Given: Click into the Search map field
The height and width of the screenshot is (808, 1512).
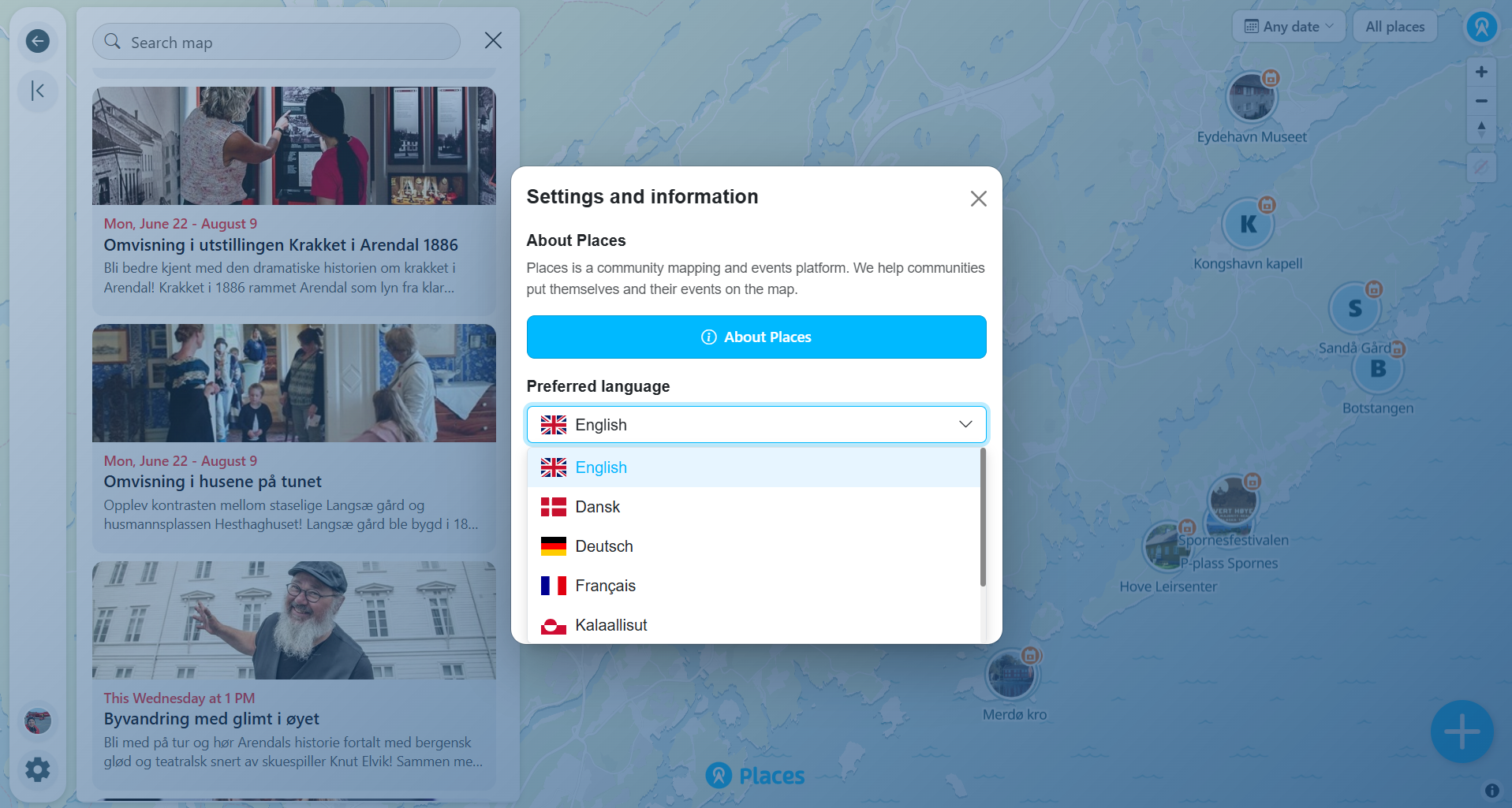Looking at the screenshot, I should (x=276, y=42).
